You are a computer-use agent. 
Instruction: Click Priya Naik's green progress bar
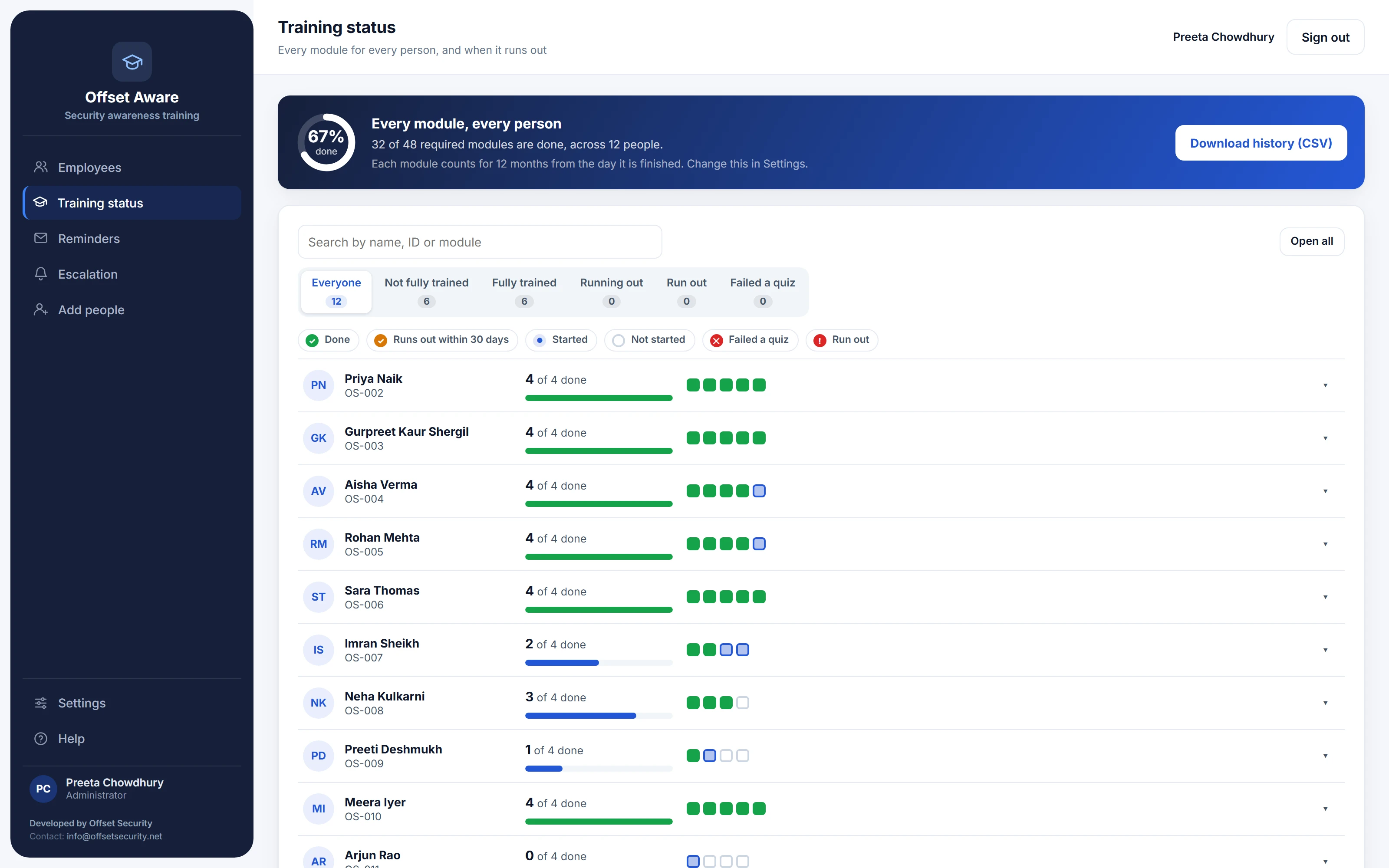pos(599,398)
